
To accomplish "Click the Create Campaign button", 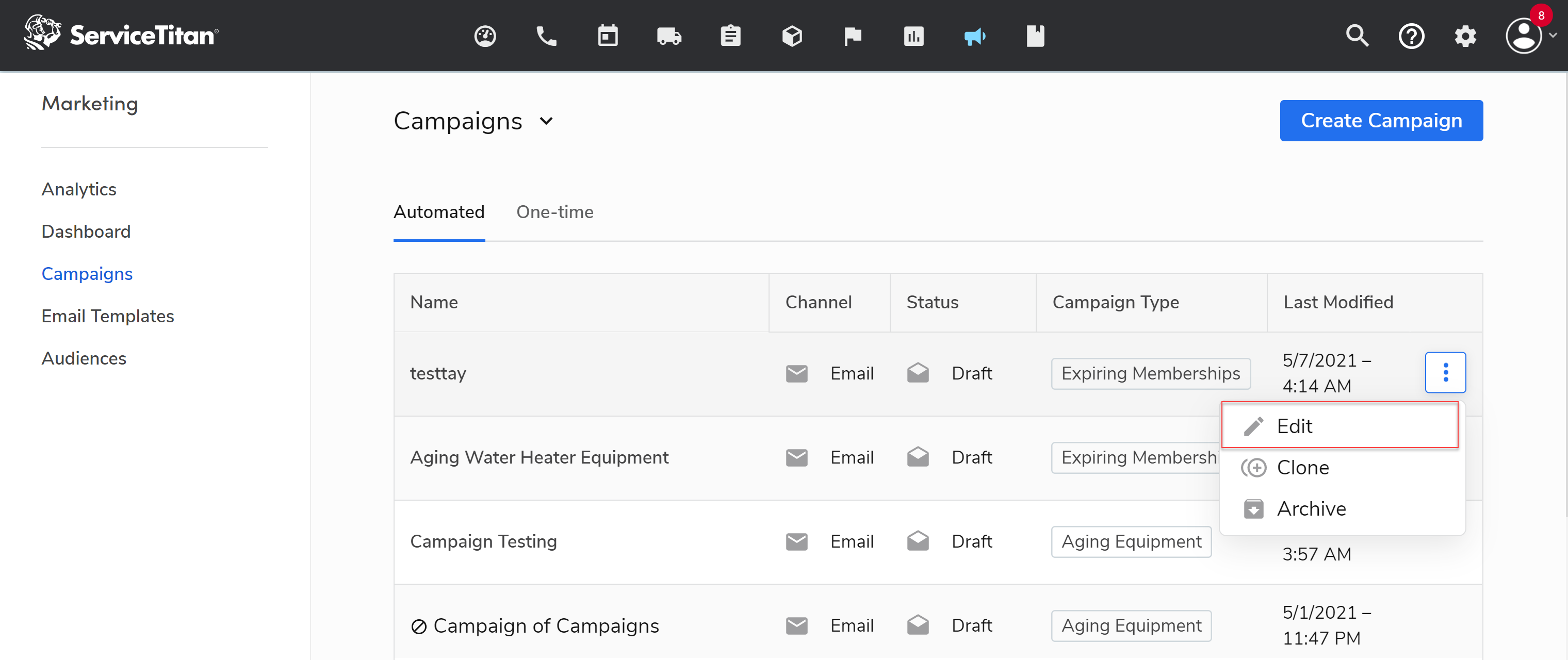I will (x=1381, y=121).
